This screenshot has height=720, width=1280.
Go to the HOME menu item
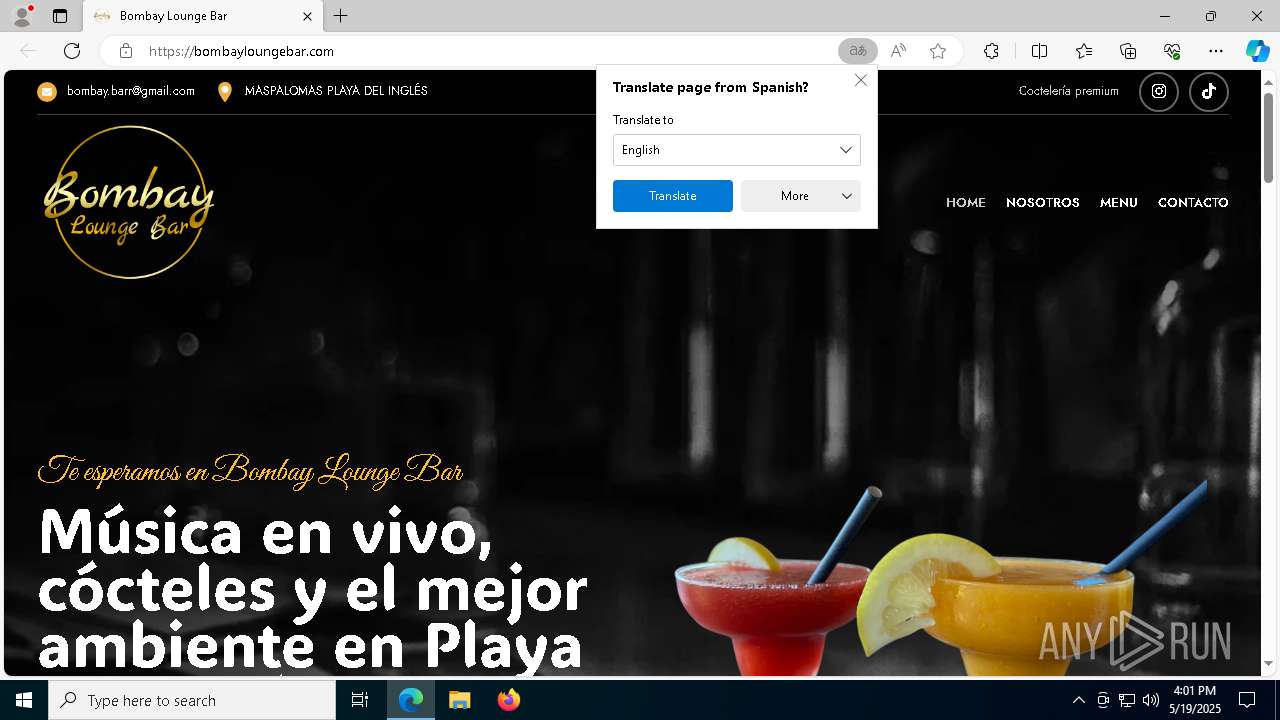[x=966, y=202]
